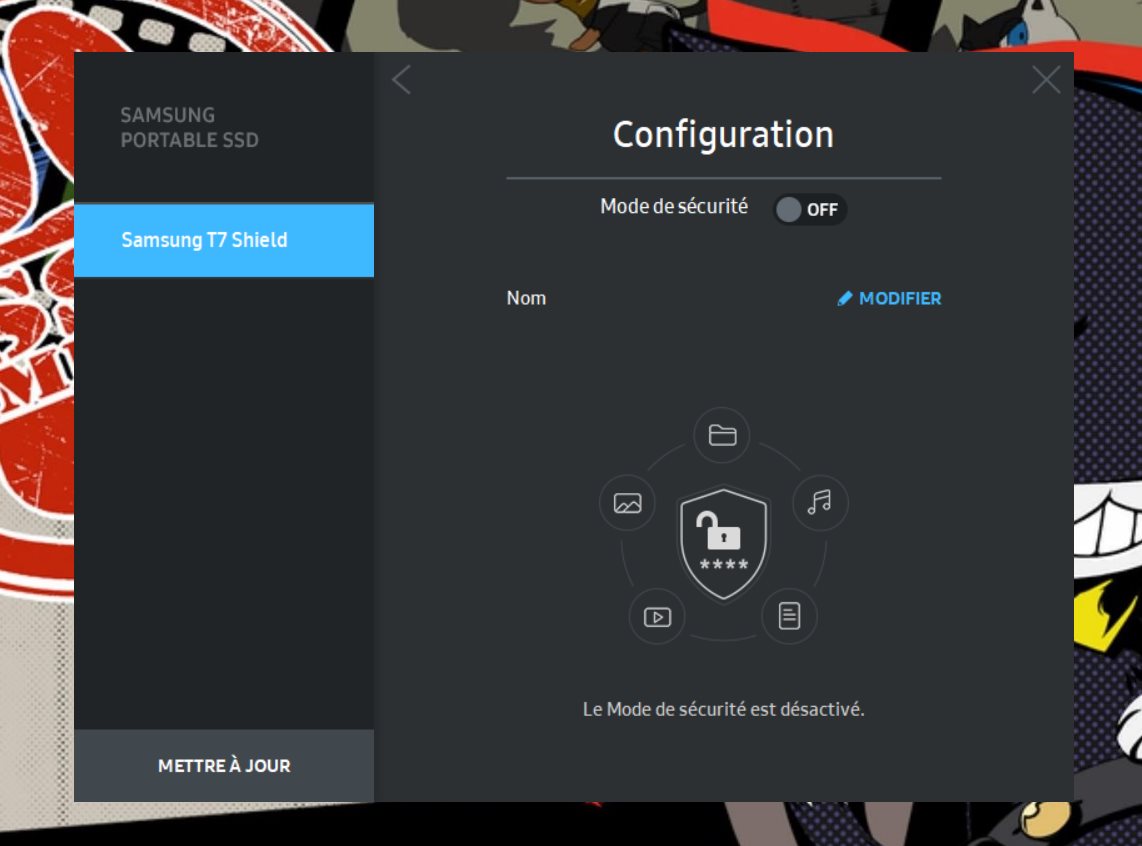
Task: Toggle the Mode de sécurité switch
Action: tap(809, 210)
